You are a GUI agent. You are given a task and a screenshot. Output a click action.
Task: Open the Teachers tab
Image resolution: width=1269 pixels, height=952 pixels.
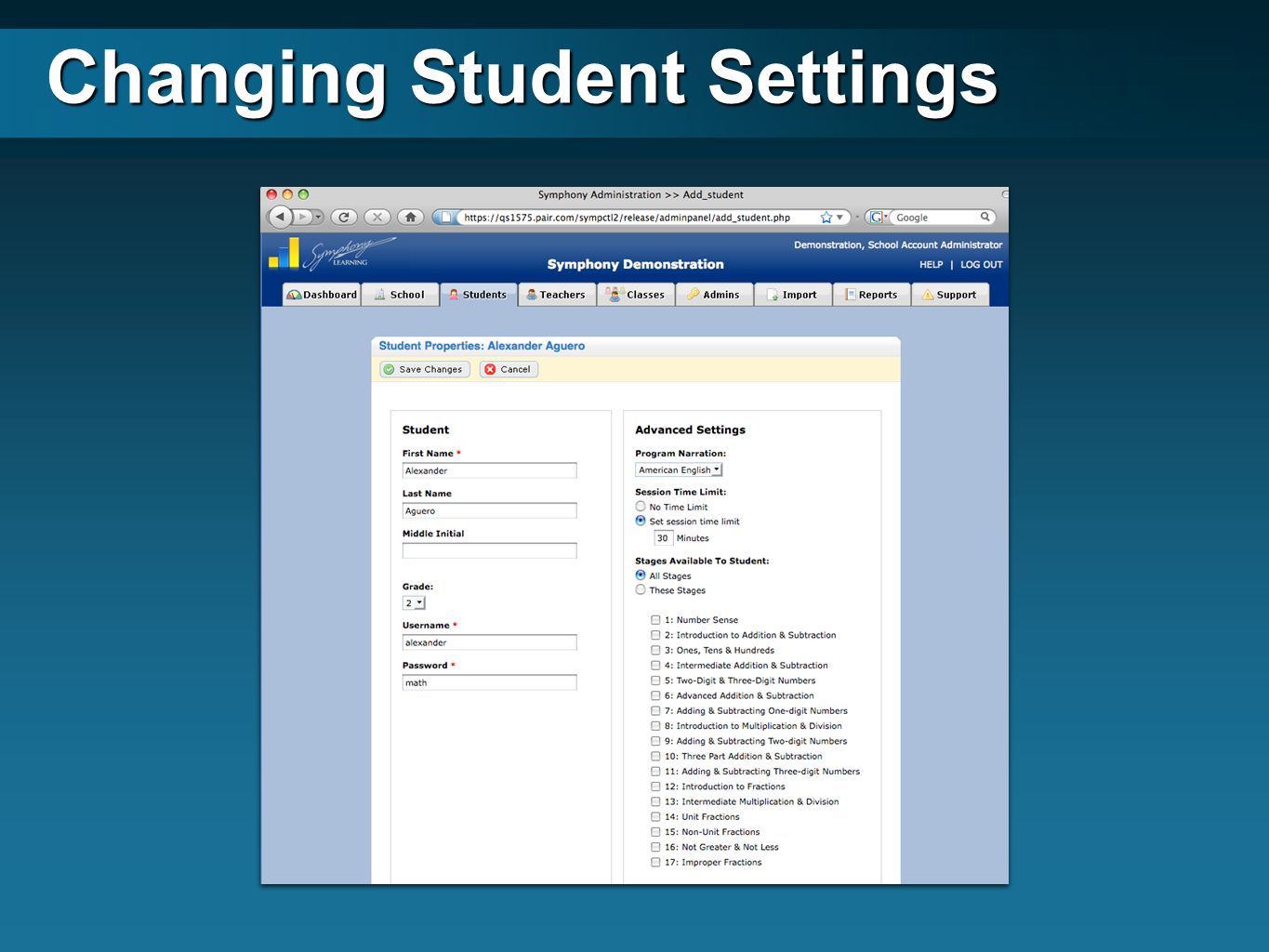point(557,295)
